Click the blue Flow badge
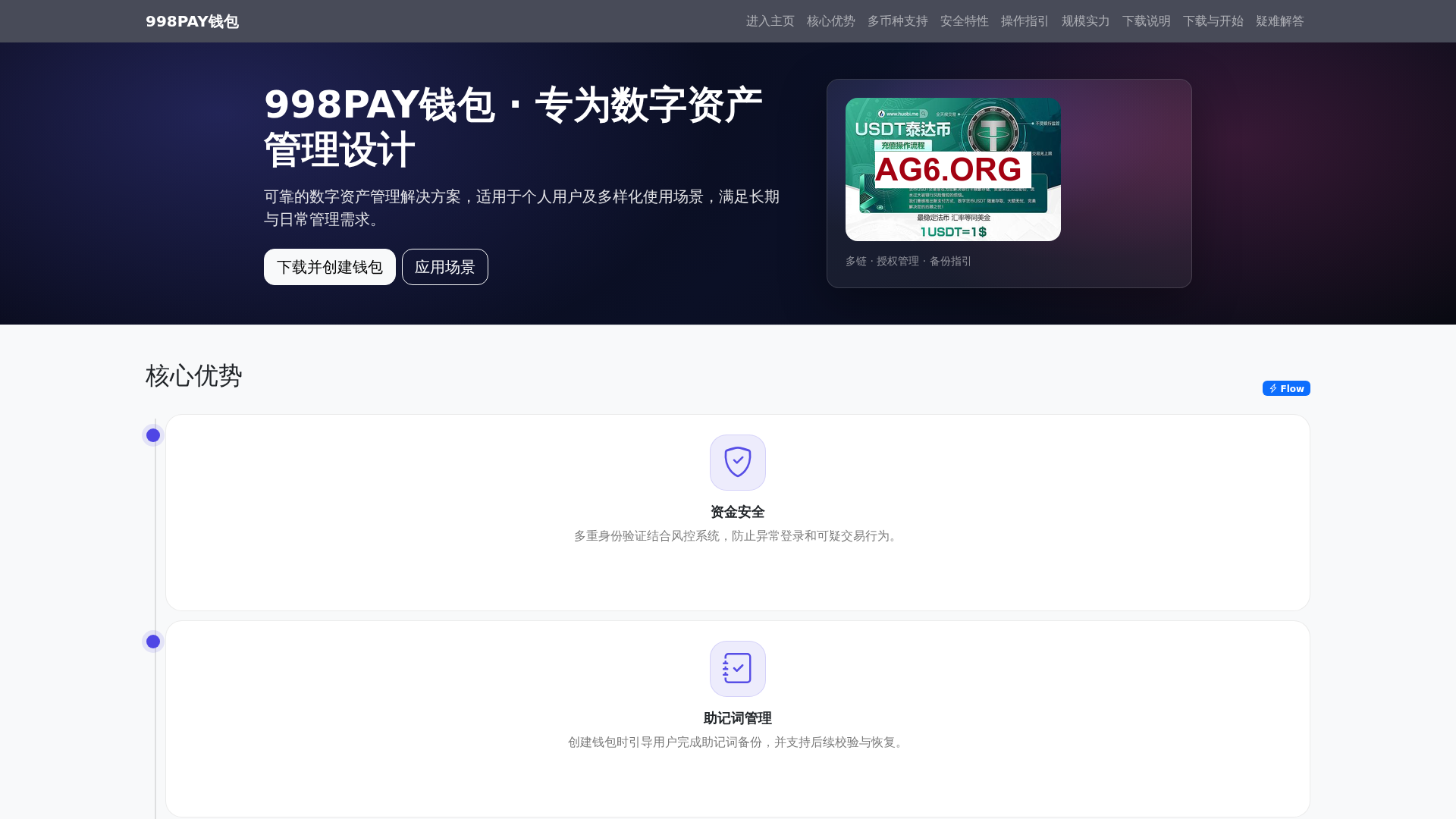 [1286, 388]
